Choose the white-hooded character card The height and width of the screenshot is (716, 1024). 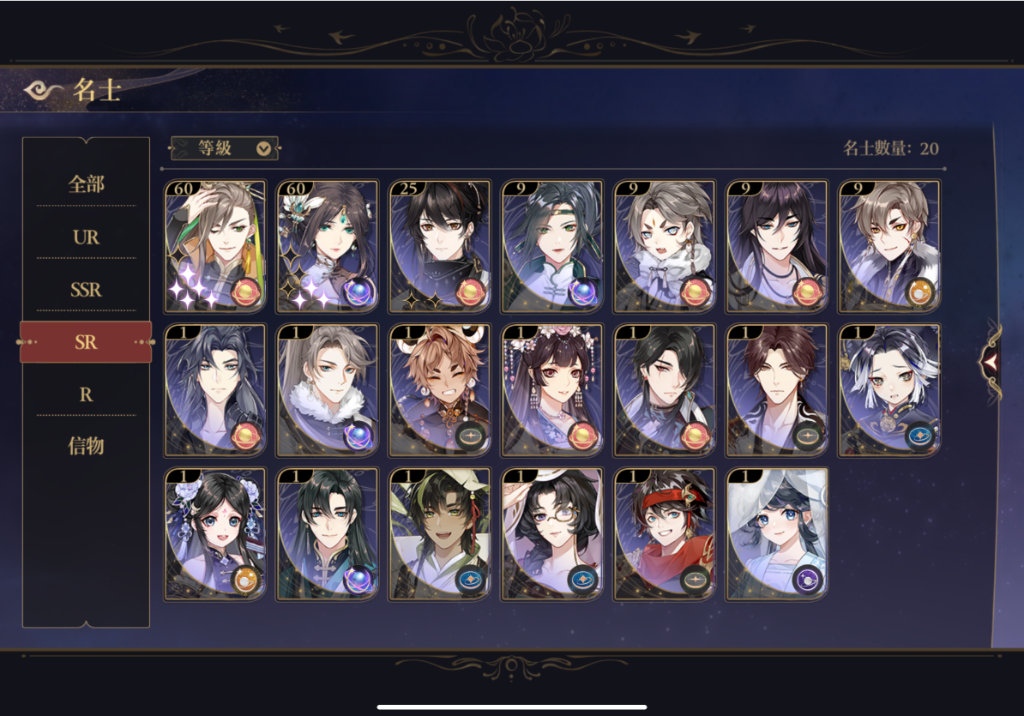pos(776,534)
